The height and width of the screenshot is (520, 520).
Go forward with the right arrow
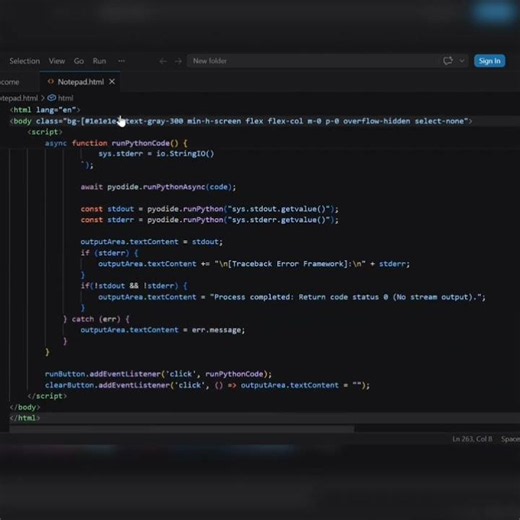click(x=178, y=61)
